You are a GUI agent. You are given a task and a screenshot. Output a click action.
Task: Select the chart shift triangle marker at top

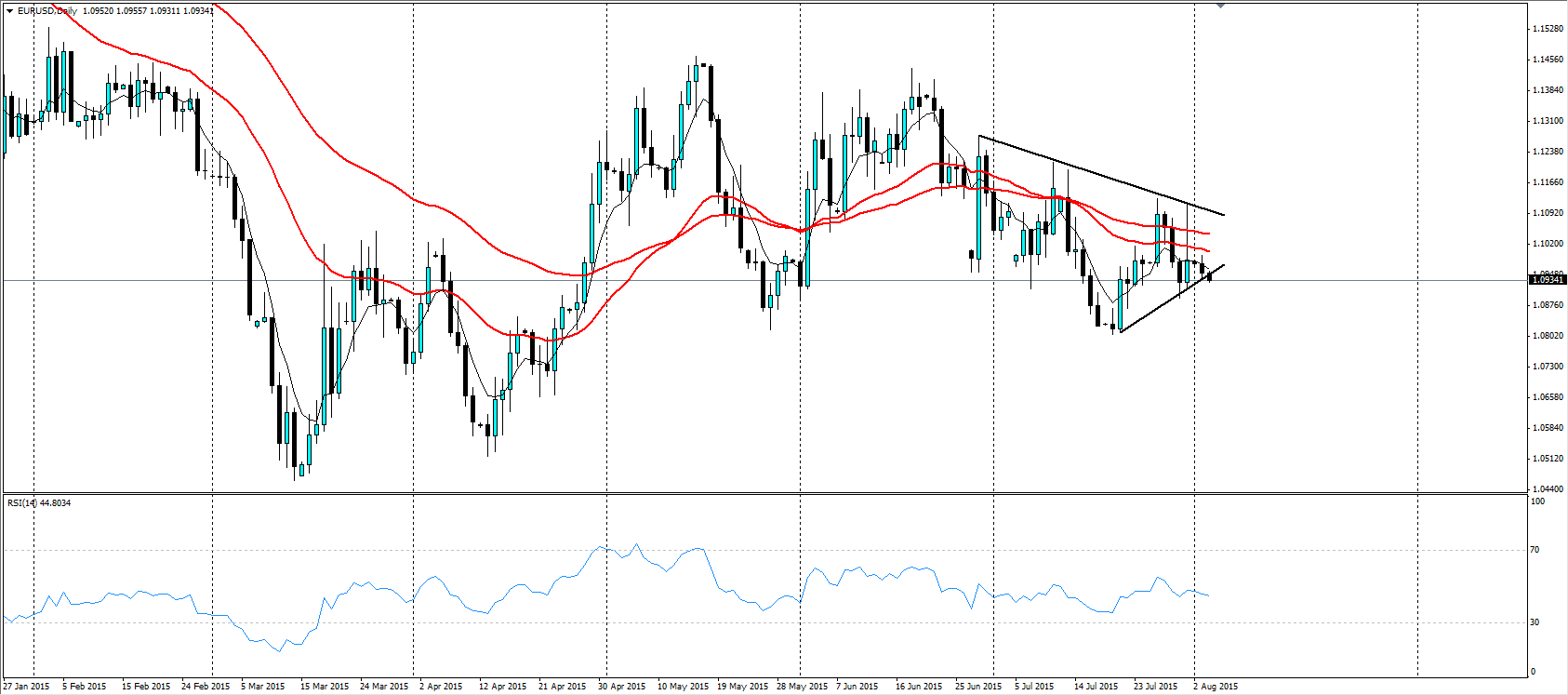[1221, 6]
